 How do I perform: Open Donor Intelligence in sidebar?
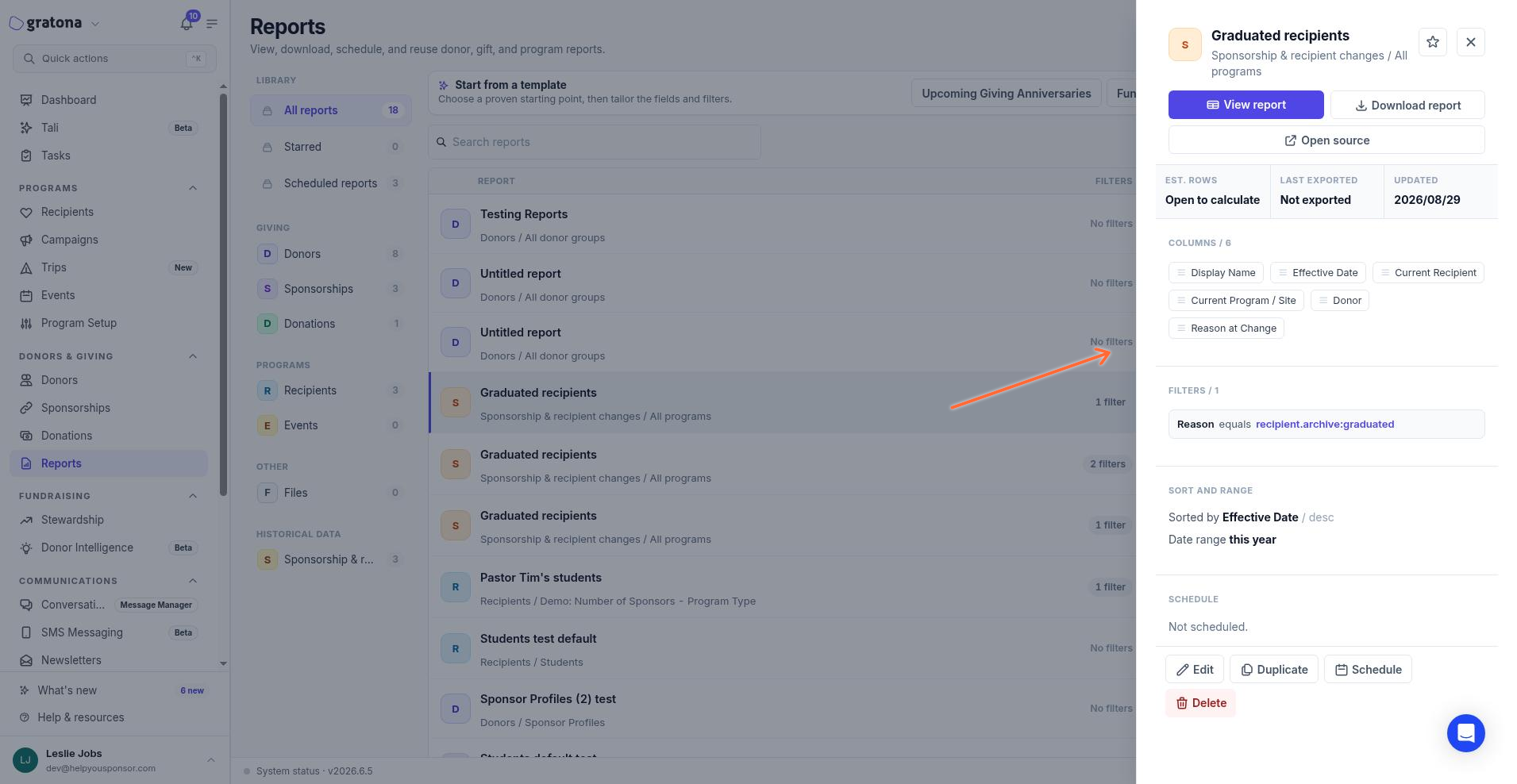point(109,548)
